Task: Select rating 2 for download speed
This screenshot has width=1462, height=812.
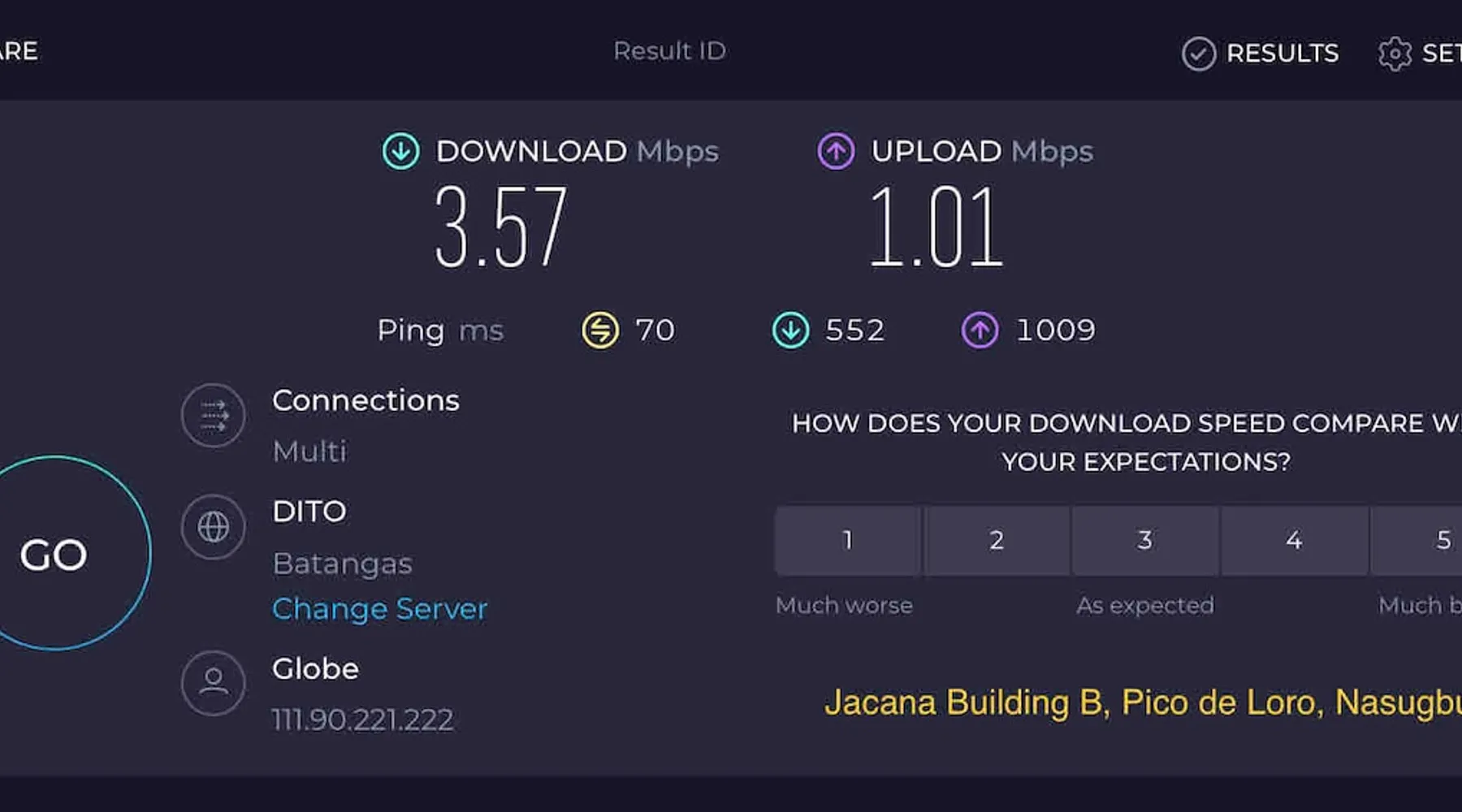Action: coord(997,541)
